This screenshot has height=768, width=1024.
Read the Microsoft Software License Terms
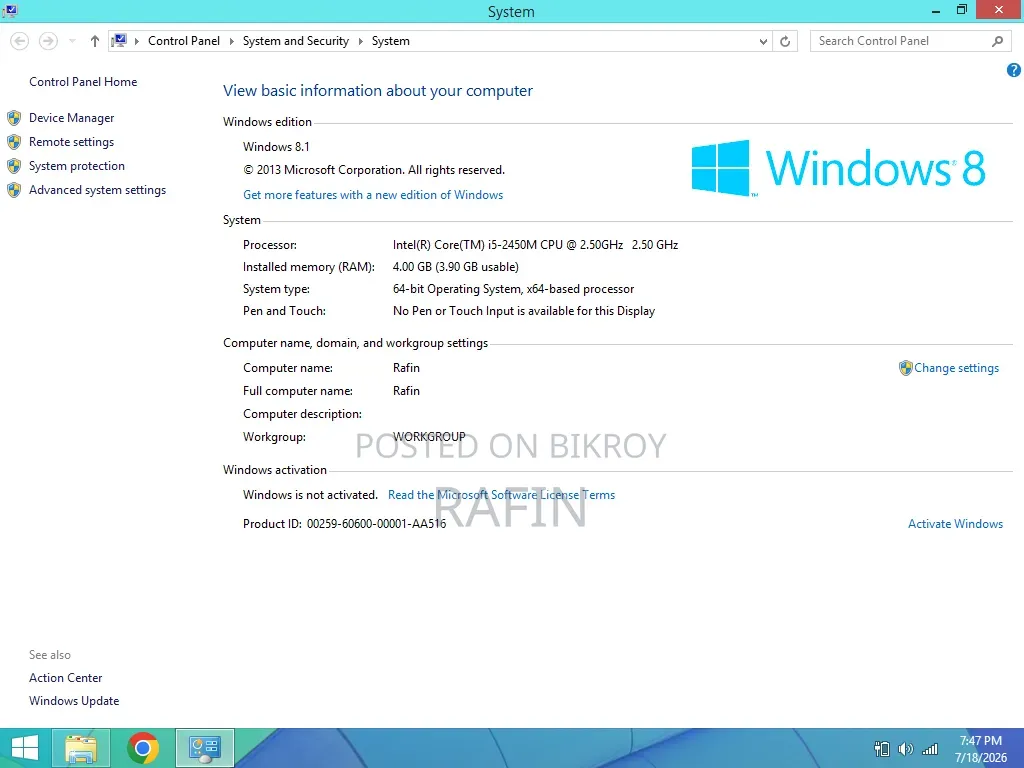502,495
